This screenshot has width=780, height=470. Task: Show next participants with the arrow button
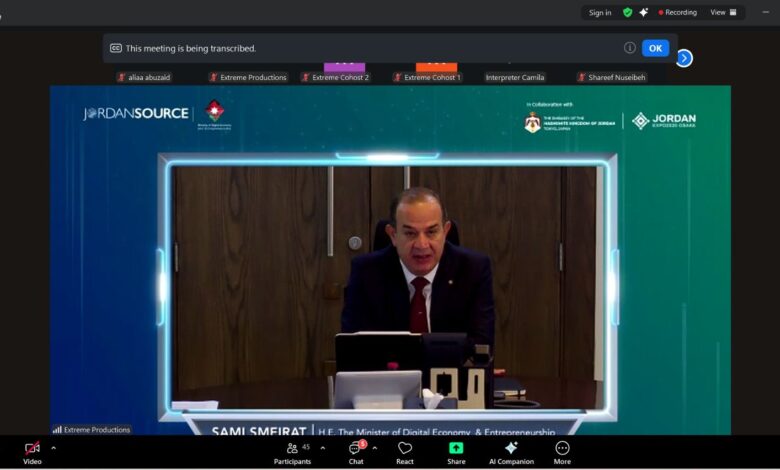[684, 58]
